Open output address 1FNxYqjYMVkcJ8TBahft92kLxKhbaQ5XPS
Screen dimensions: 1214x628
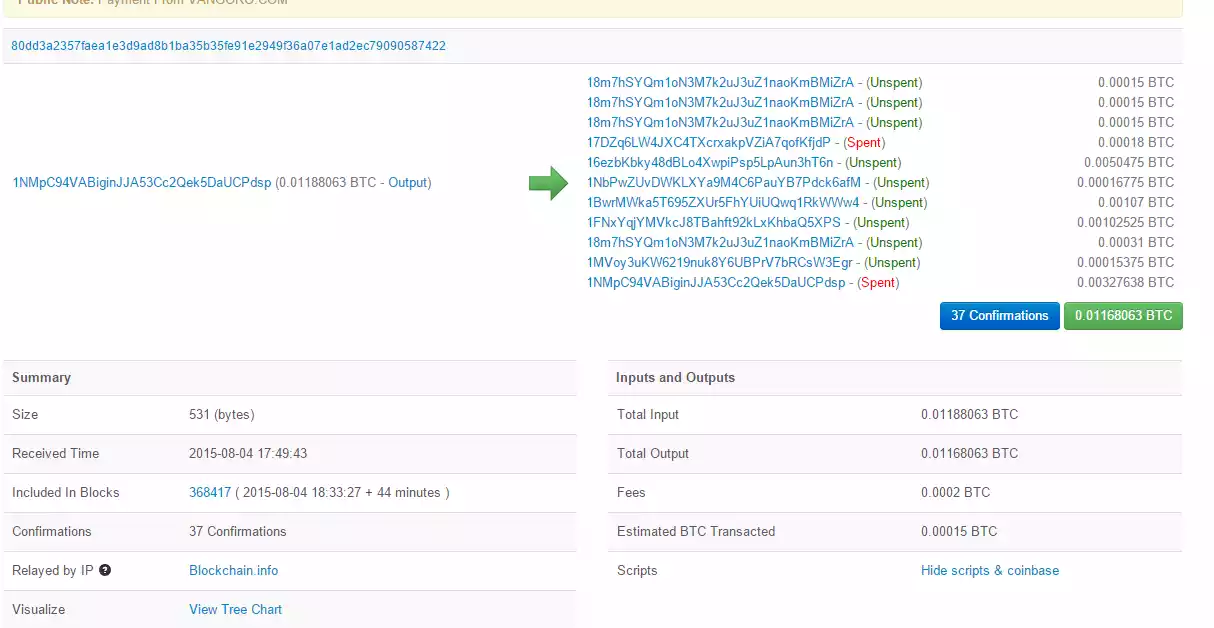(x=713, y=223)
